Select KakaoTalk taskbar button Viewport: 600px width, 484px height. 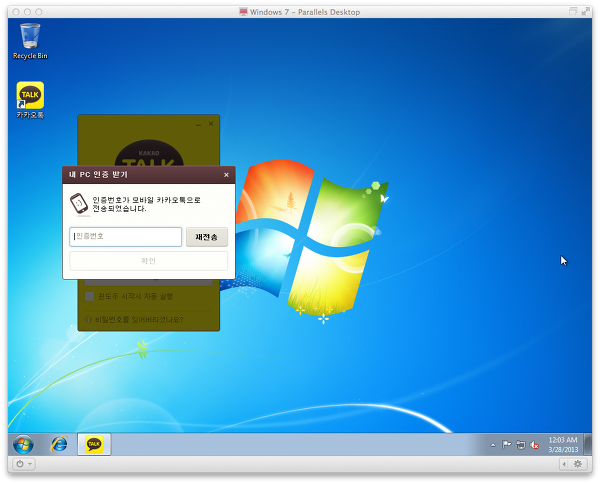(x=94, y=444)
